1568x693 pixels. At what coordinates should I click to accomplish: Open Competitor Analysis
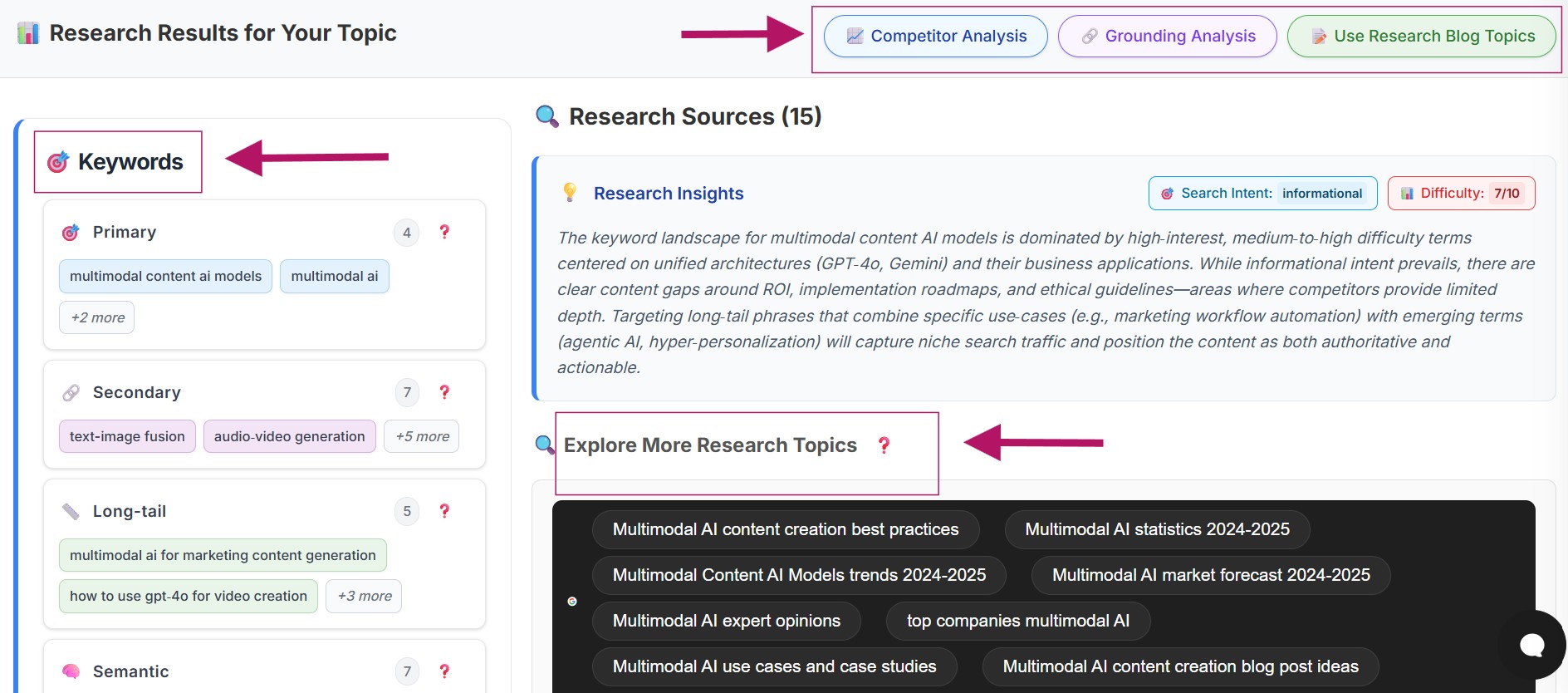(x=935, y=37)
